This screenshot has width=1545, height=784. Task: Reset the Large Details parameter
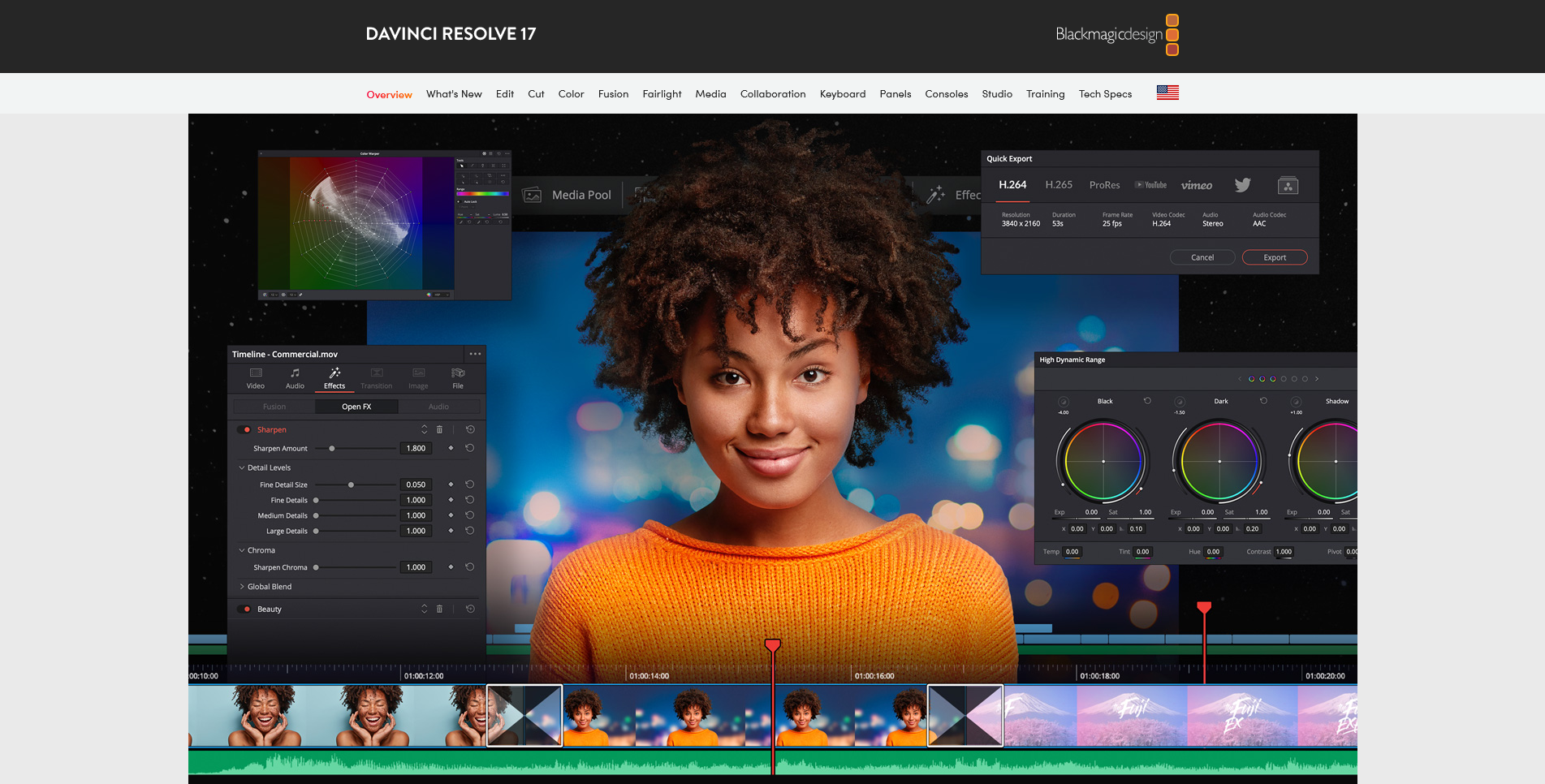pos(470,531)
